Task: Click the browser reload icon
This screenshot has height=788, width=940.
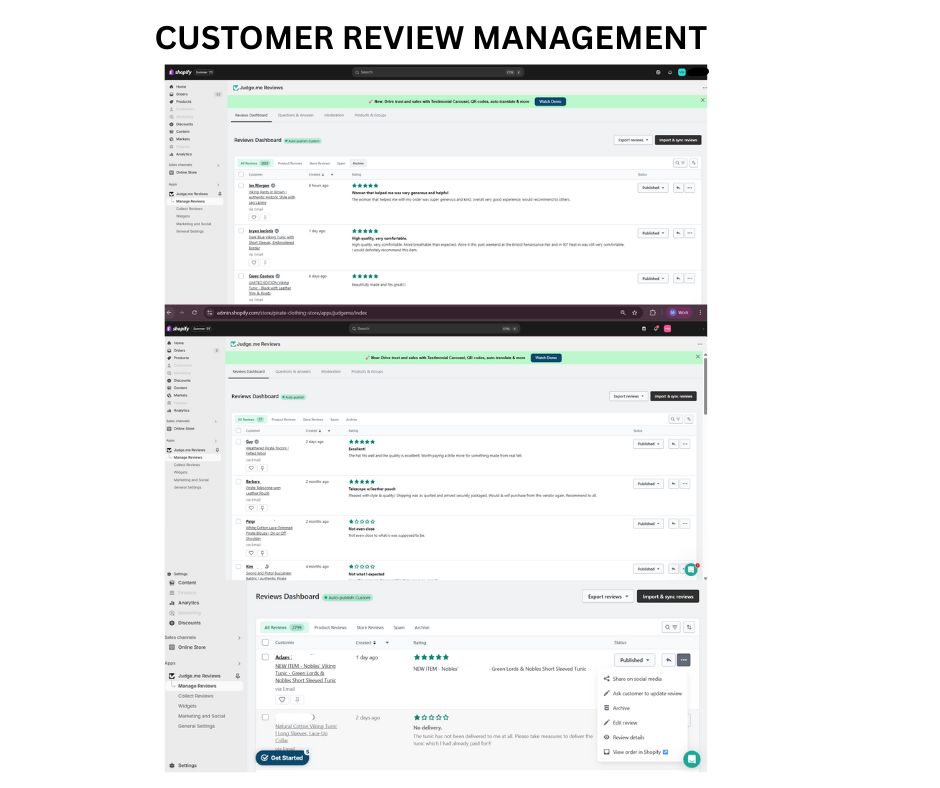Action: pyautogui.click(x=194, y=312)
